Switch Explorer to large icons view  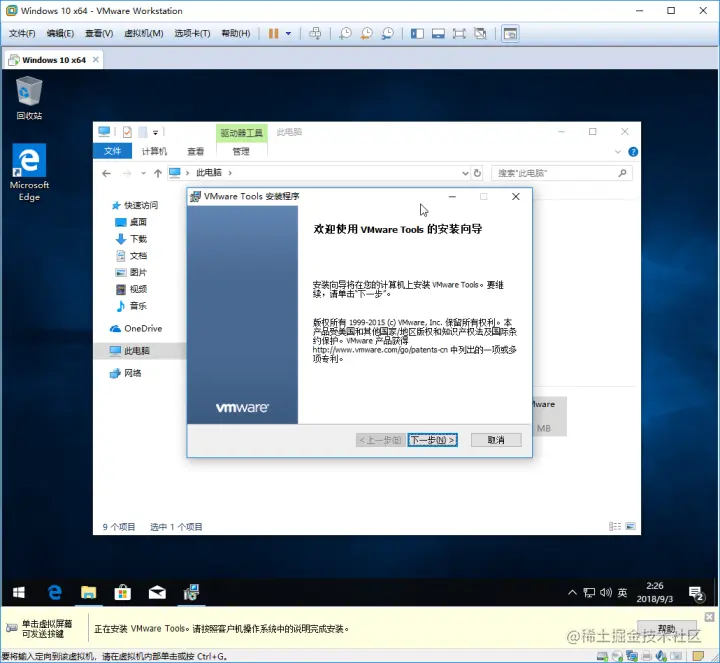click(x=630, y=526)
